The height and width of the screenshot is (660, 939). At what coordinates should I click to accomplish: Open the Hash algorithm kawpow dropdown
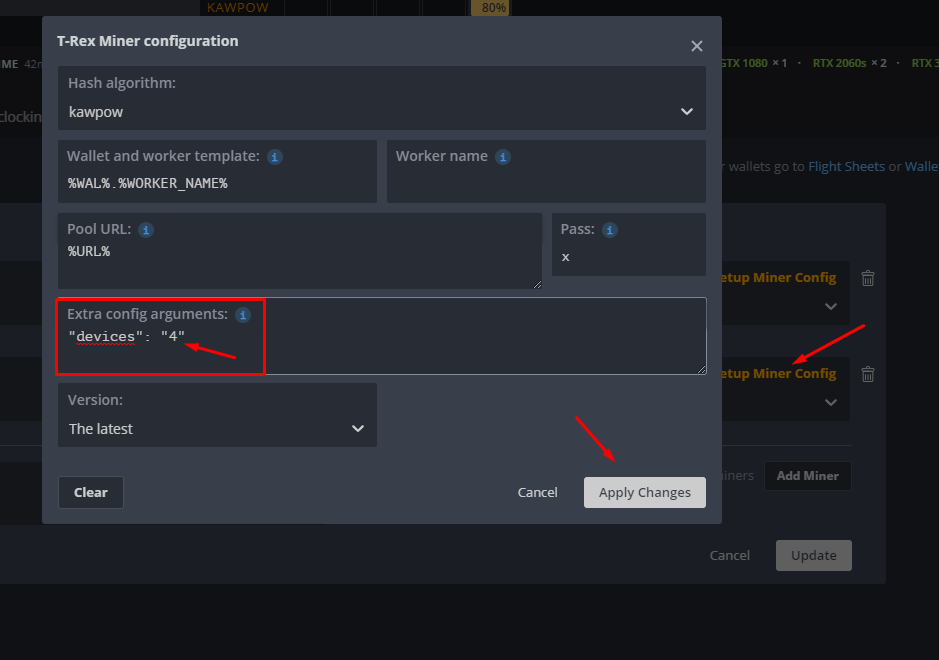pos(381,98)
